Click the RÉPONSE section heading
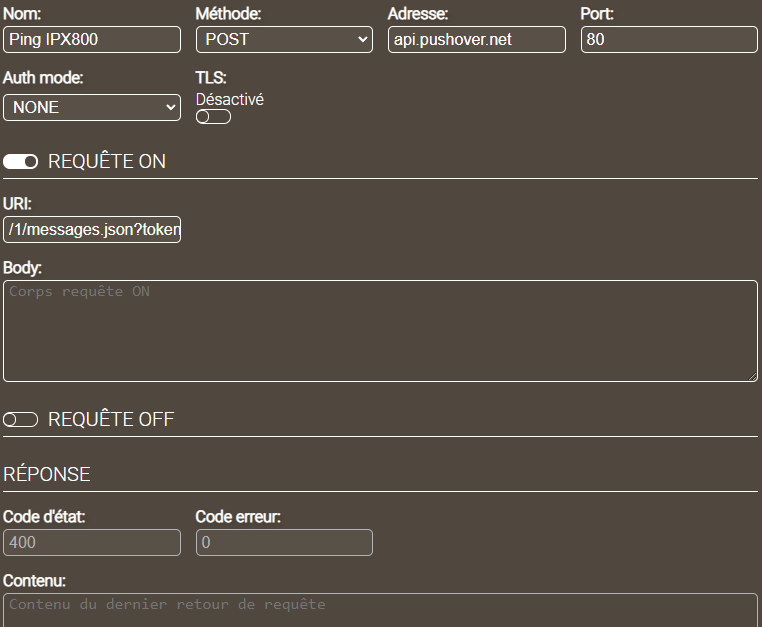Image resolution: width=762 pixels, height=627 pixels. [x=47, y=474]
